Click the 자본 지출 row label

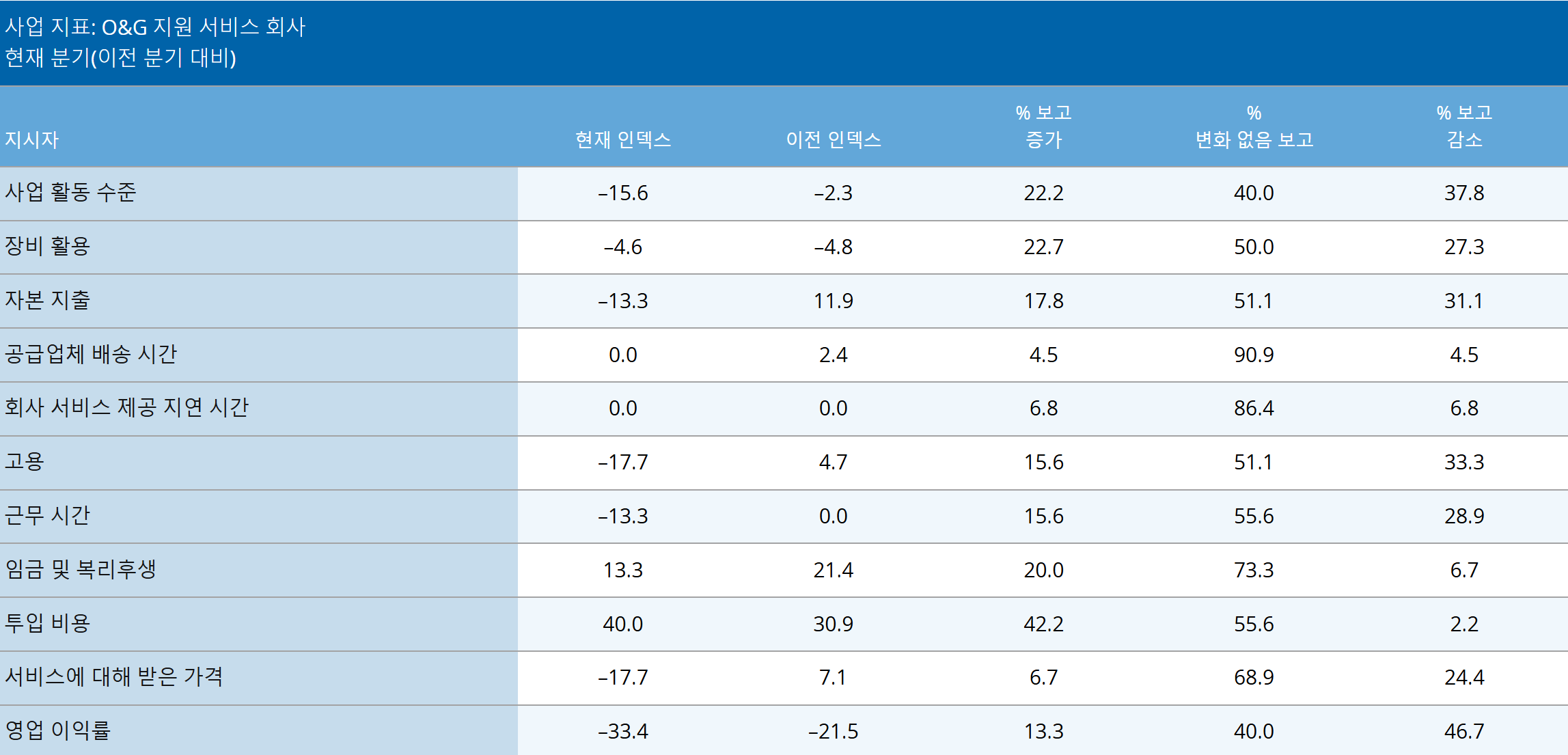(47, 300)
